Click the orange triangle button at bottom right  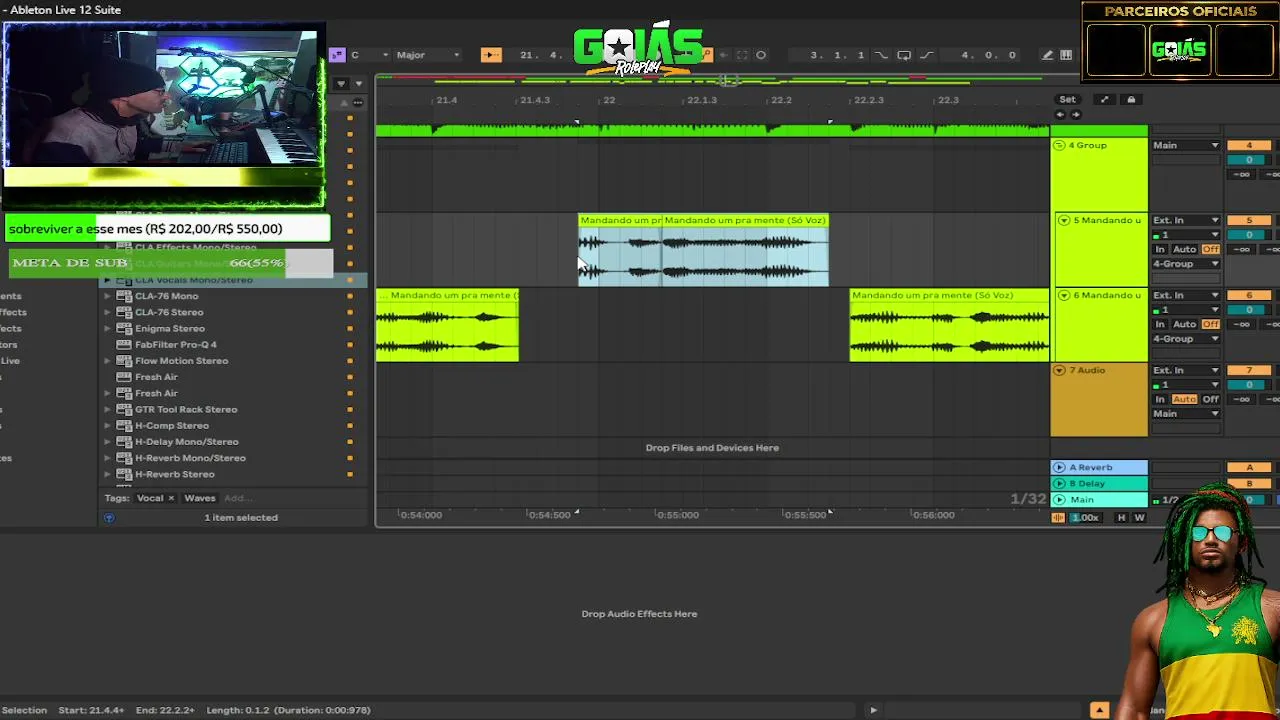click(x=1099, y=710)
